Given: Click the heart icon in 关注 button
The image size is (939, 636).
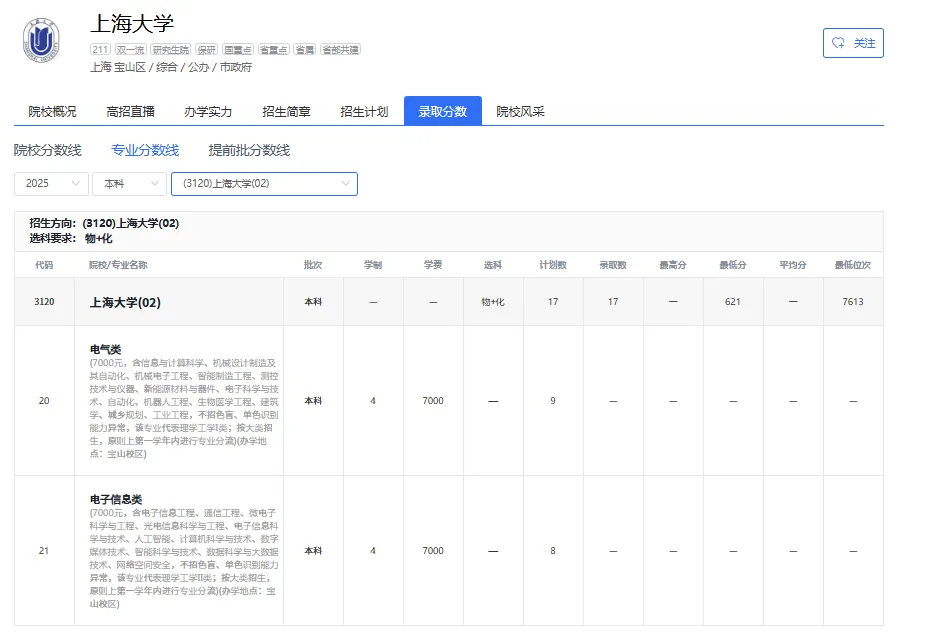Looking at the screenshot, I should [838, 43].
